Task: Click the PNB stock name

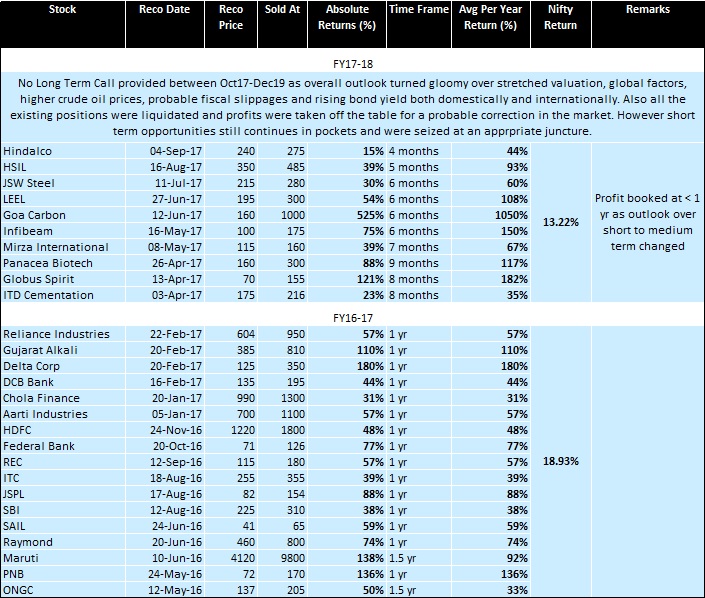Action: tap(13, 574)
